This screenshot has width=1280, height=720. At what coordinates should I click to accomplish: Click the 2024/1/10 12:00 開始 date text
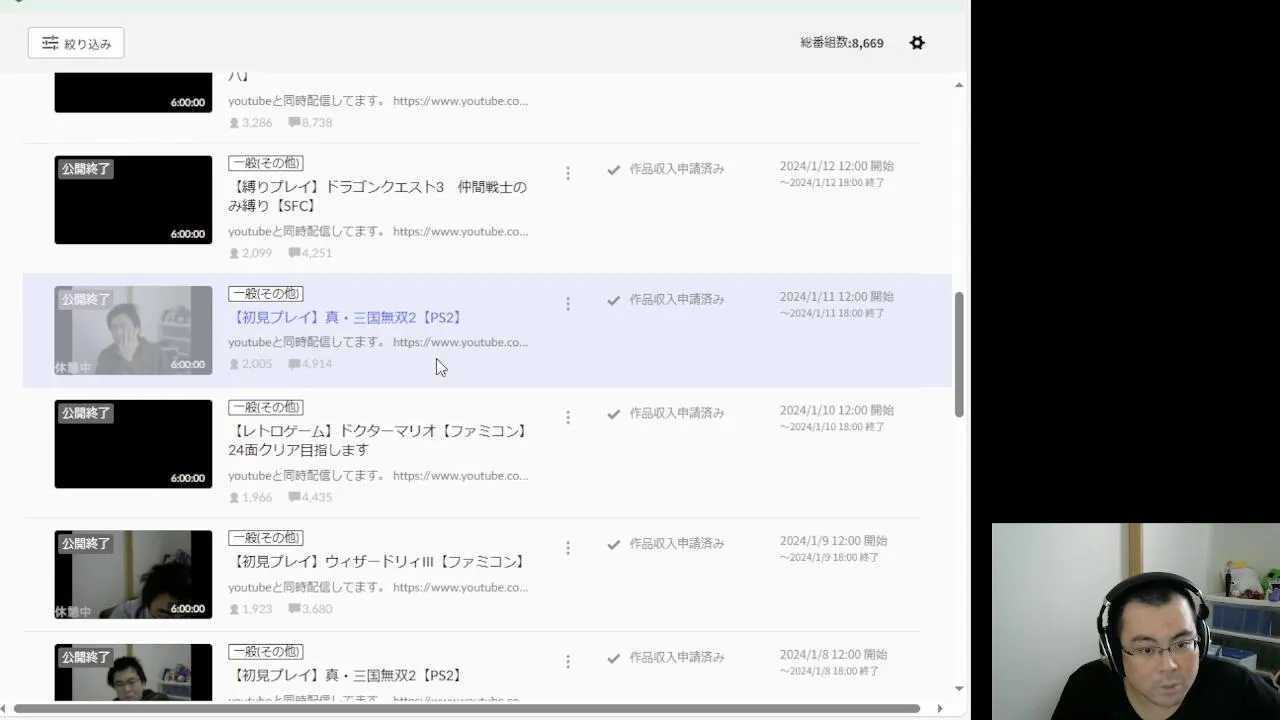pos(837,410)
